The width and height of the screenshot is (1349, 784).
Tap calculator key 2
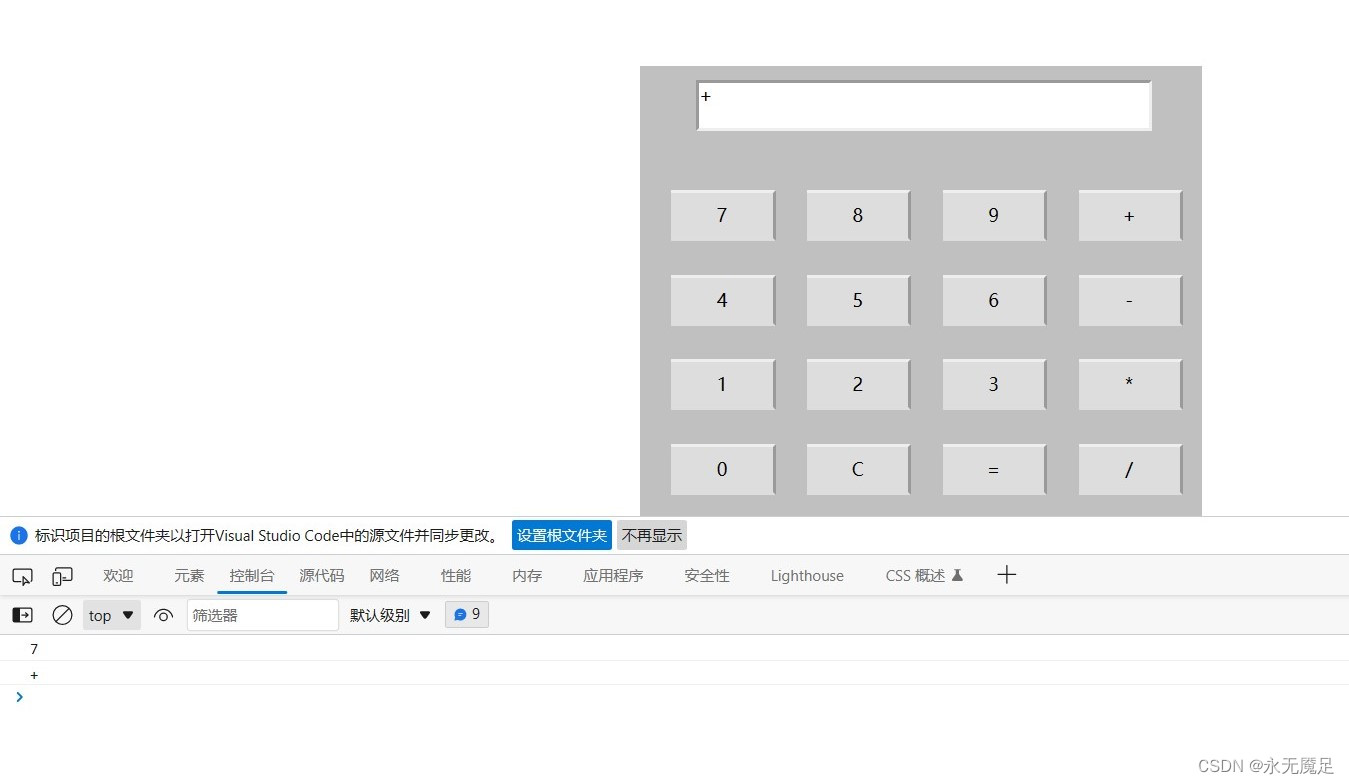859,385
